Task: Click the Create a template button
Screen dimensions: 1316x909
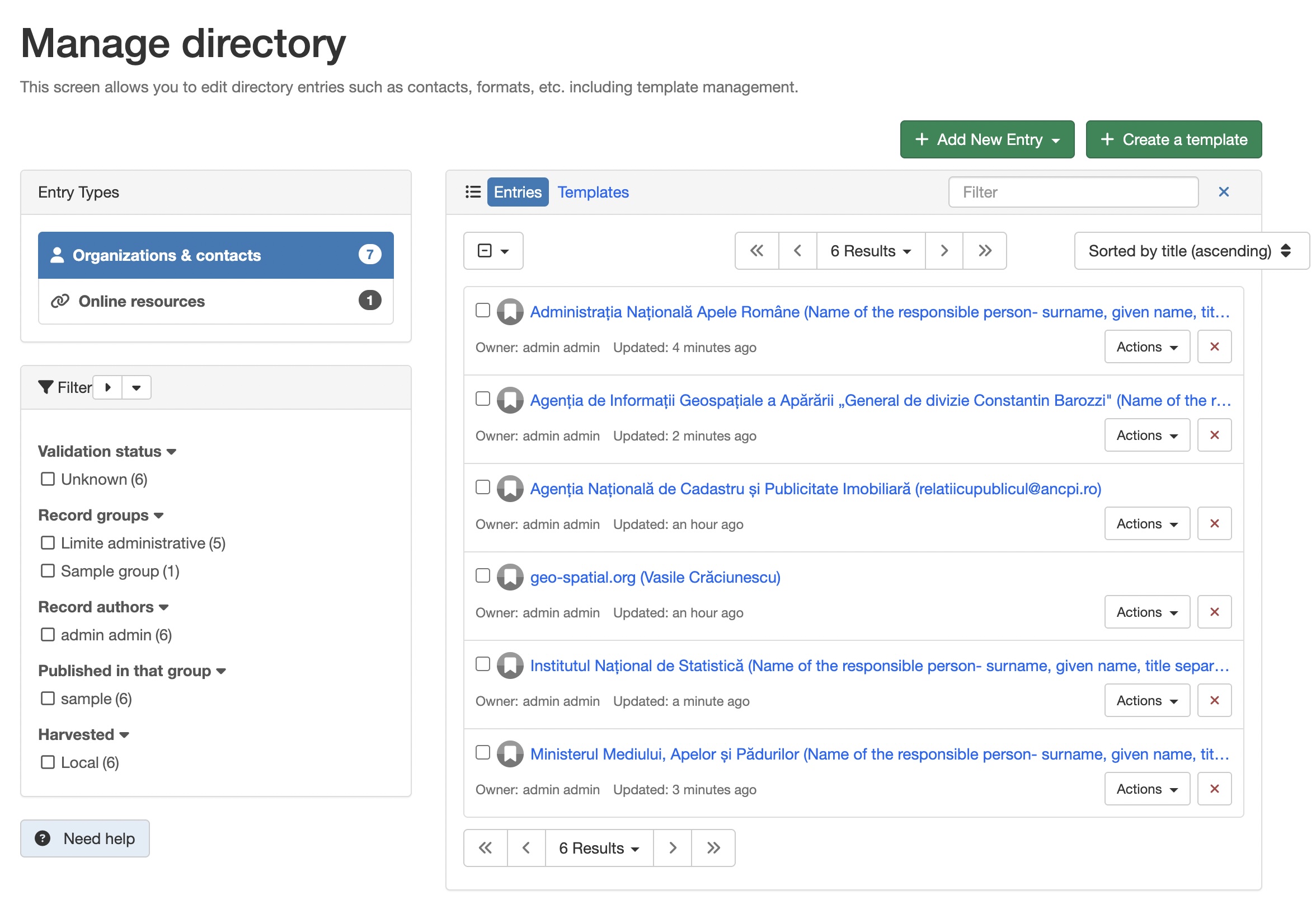Action: 1173,139
